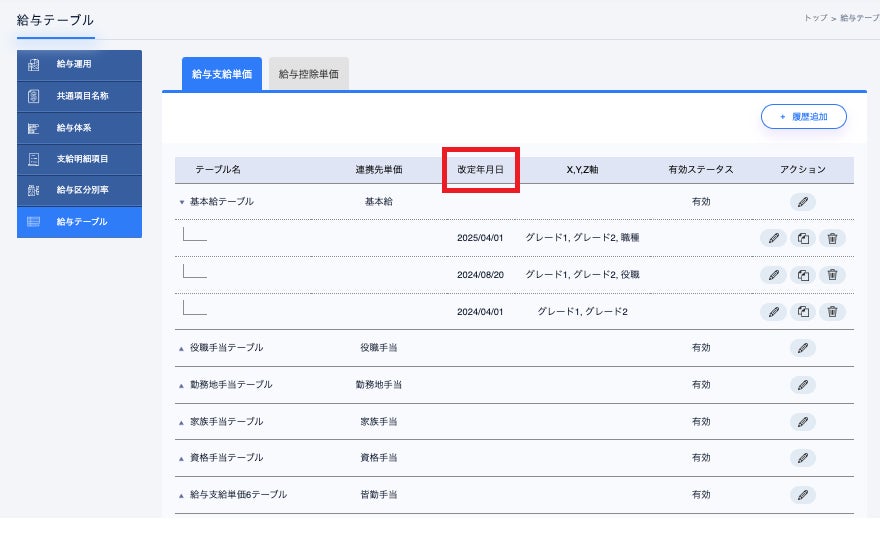Delete the 2024/04/01 revision entry
880x553 pixels.
tap(832, 312)
